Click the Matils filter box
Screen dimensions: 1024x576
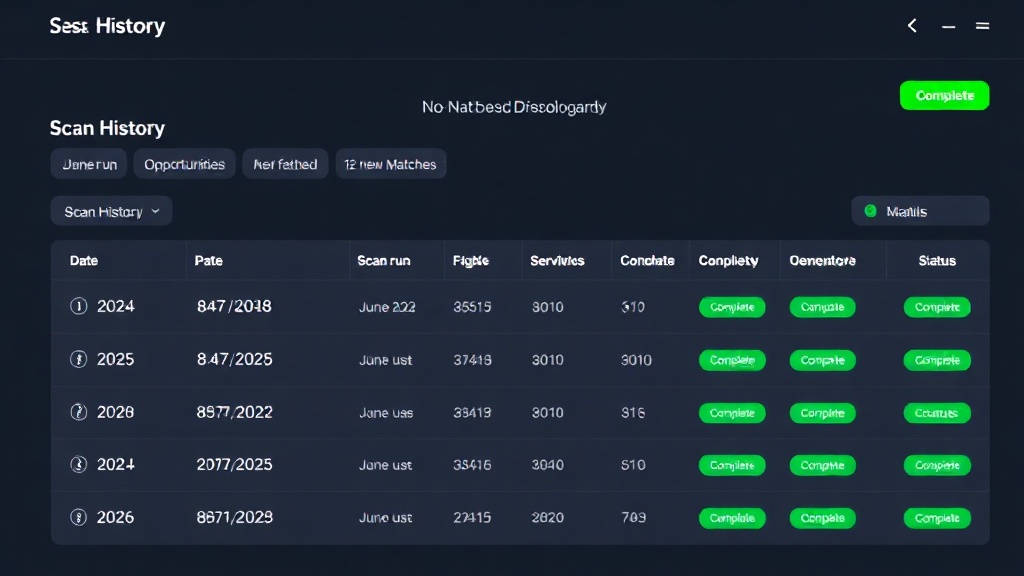[920, 211]
